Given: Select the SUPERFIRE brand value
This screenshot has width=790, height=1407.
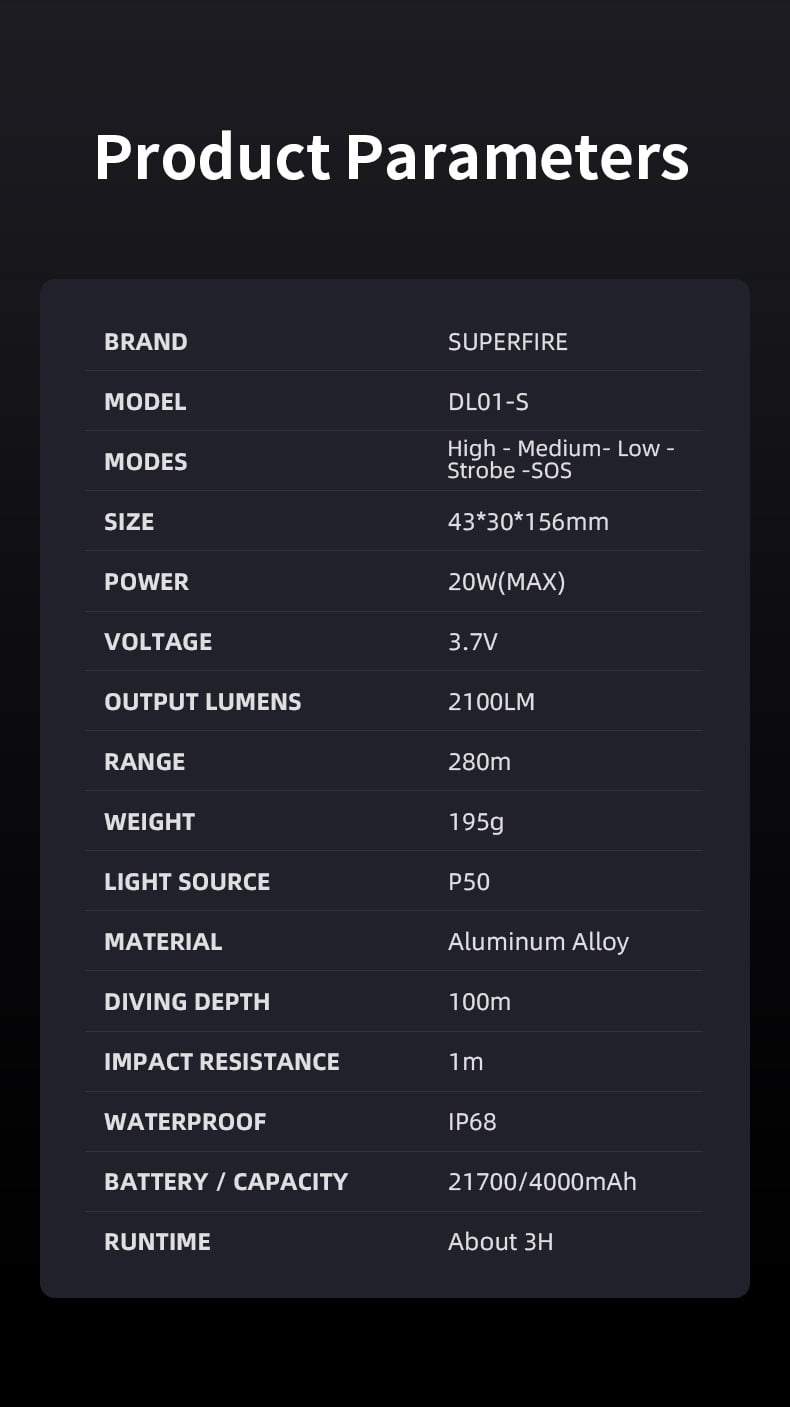Looking at the screenshot, I should [x=507, y=342].
